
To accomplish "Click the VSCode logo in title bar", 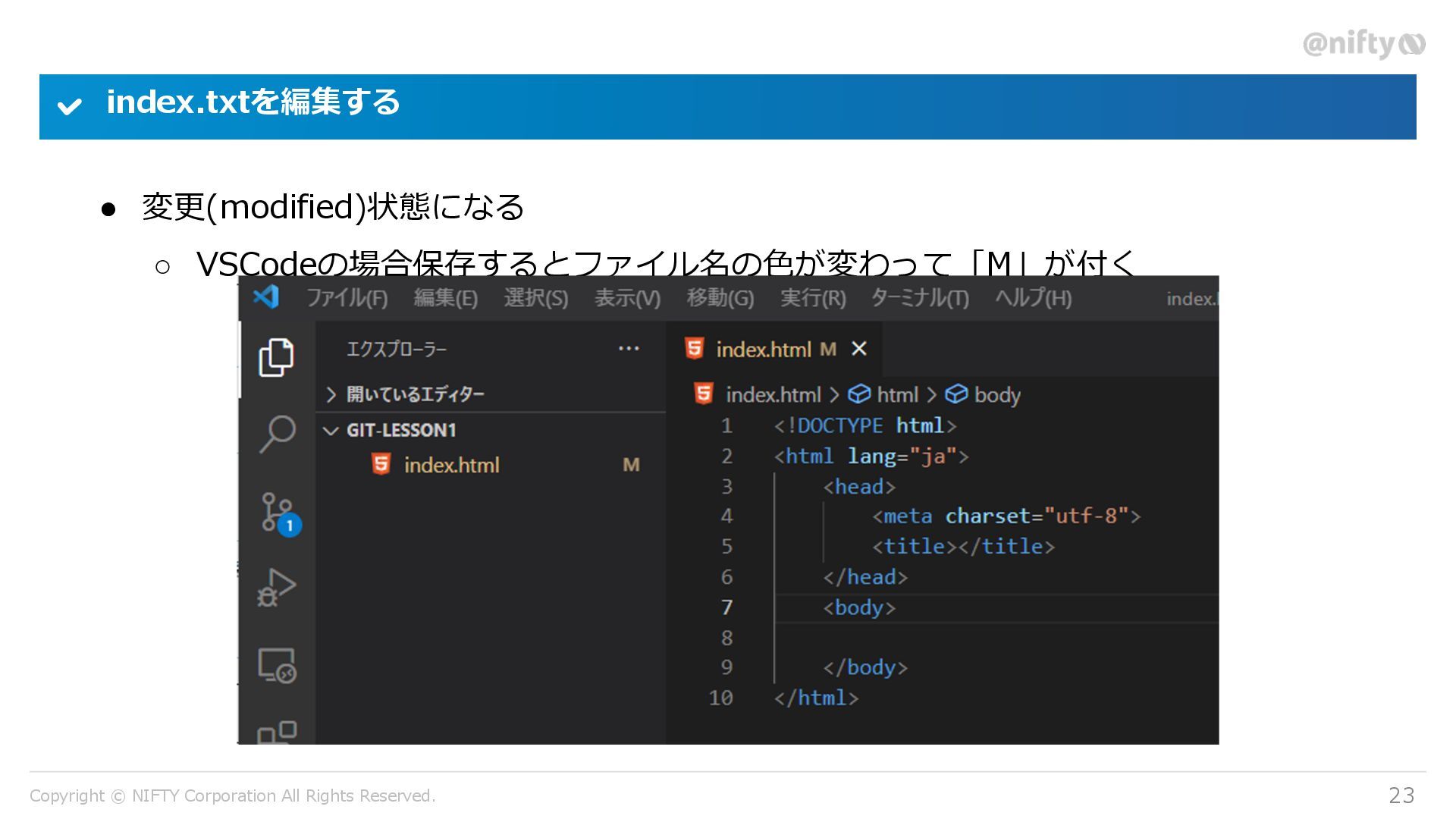I will [266, 297].
